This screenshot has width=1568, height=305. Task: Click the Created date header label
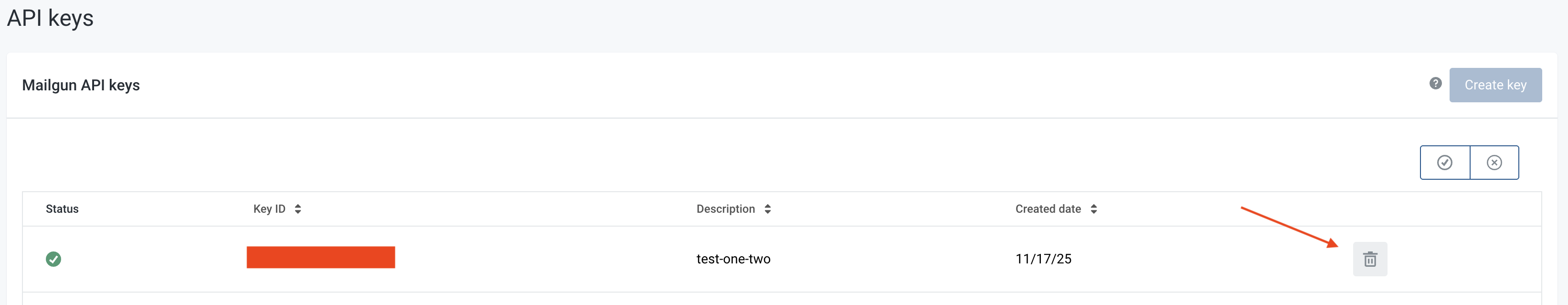(x=1048, y=209)
